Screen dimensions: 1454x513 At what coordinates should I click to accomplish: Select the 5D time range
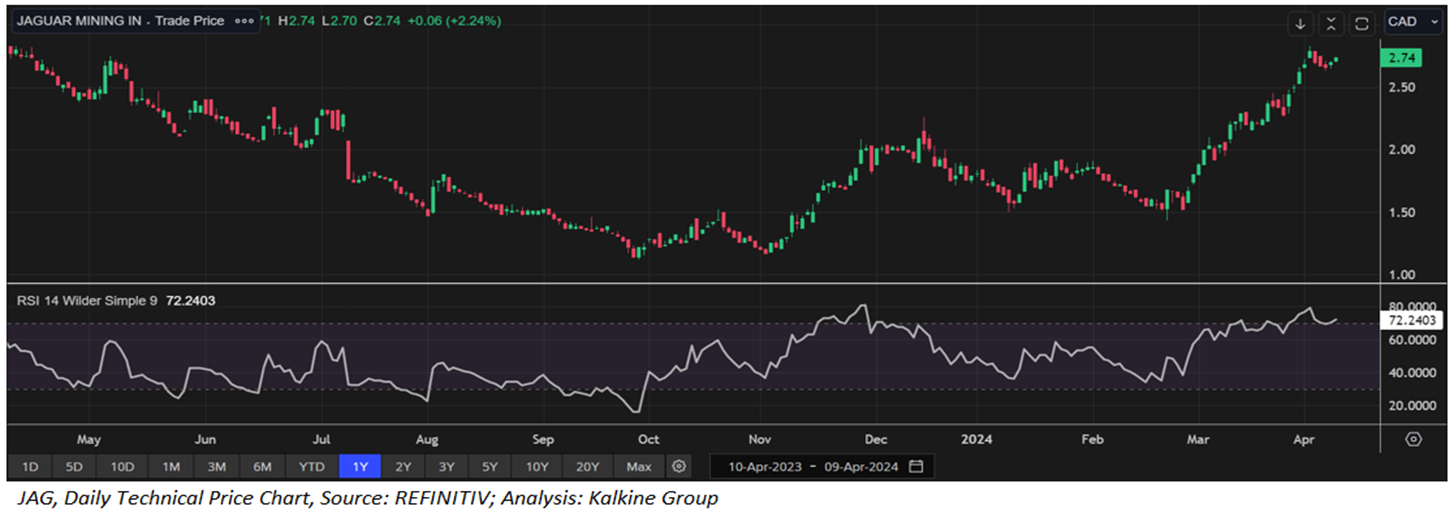[x=75, y=466]
